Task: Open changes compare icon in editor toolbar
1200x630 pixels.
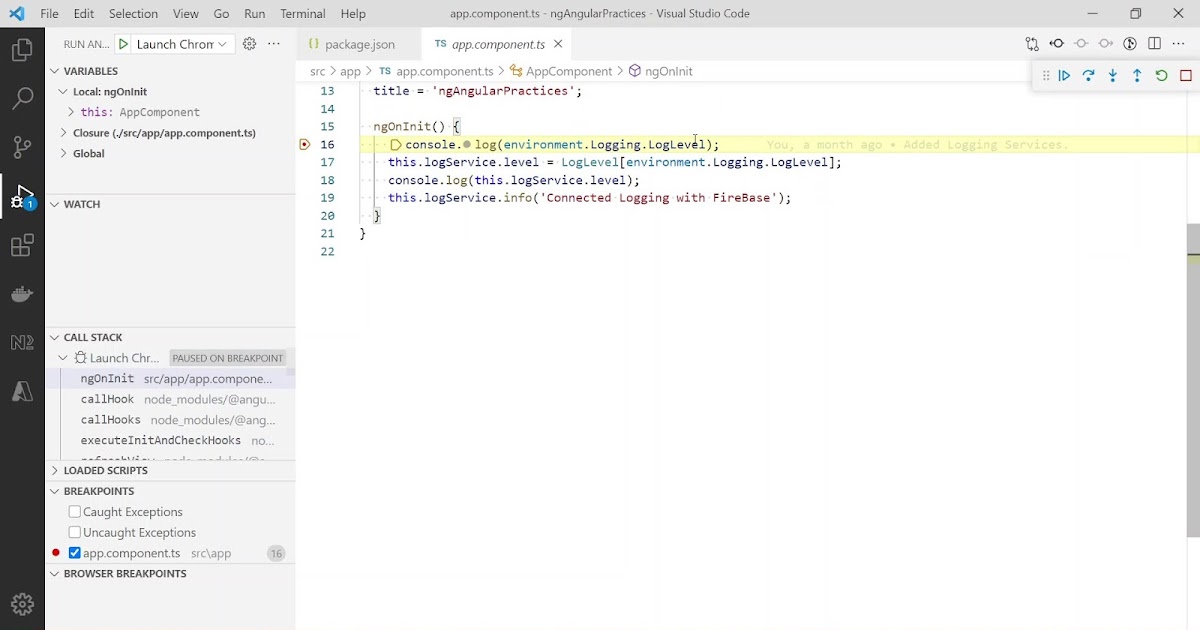Action: point(1032,44)
